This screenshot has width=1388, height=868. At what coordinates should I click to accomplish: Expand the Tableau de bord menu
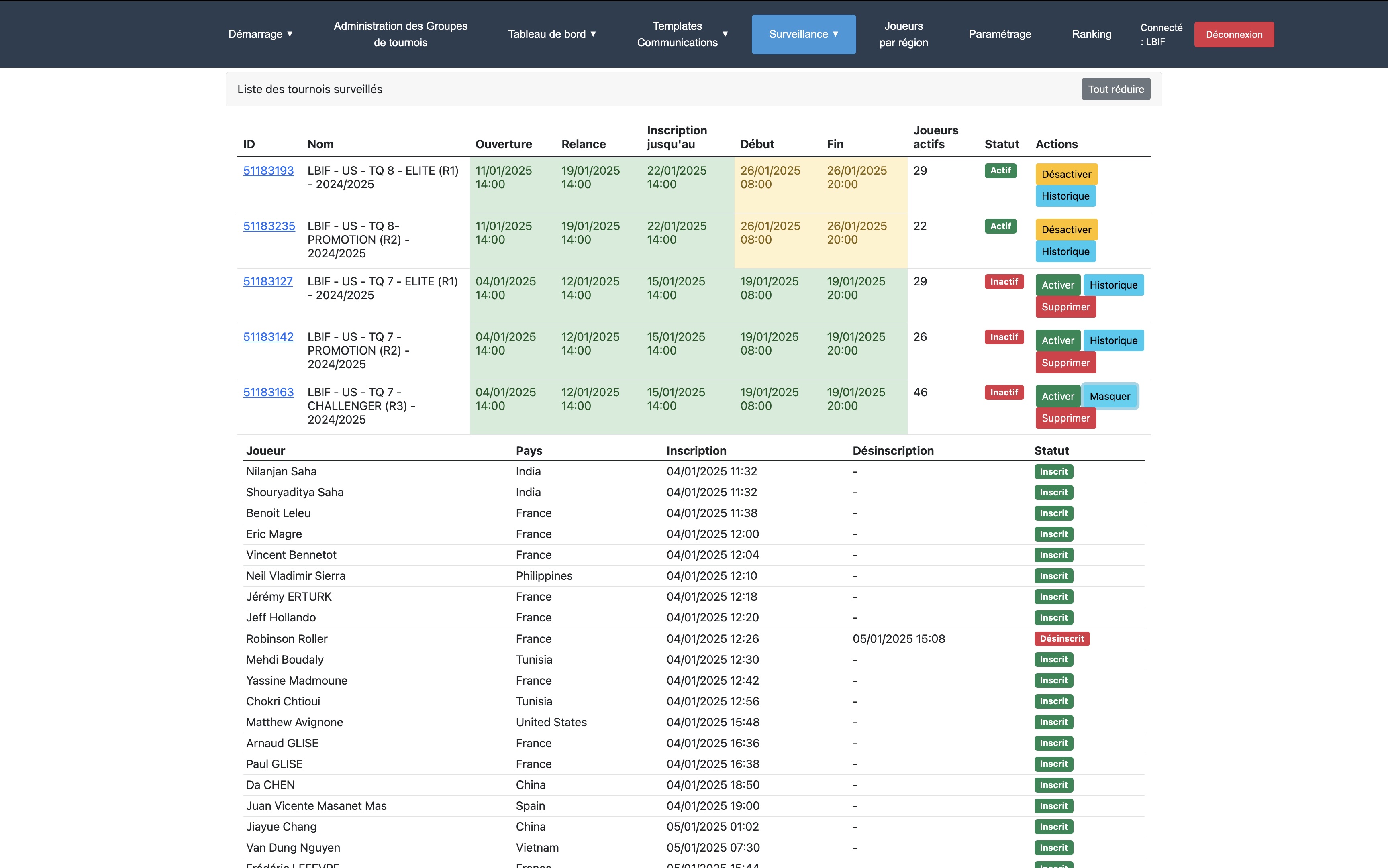551,34
